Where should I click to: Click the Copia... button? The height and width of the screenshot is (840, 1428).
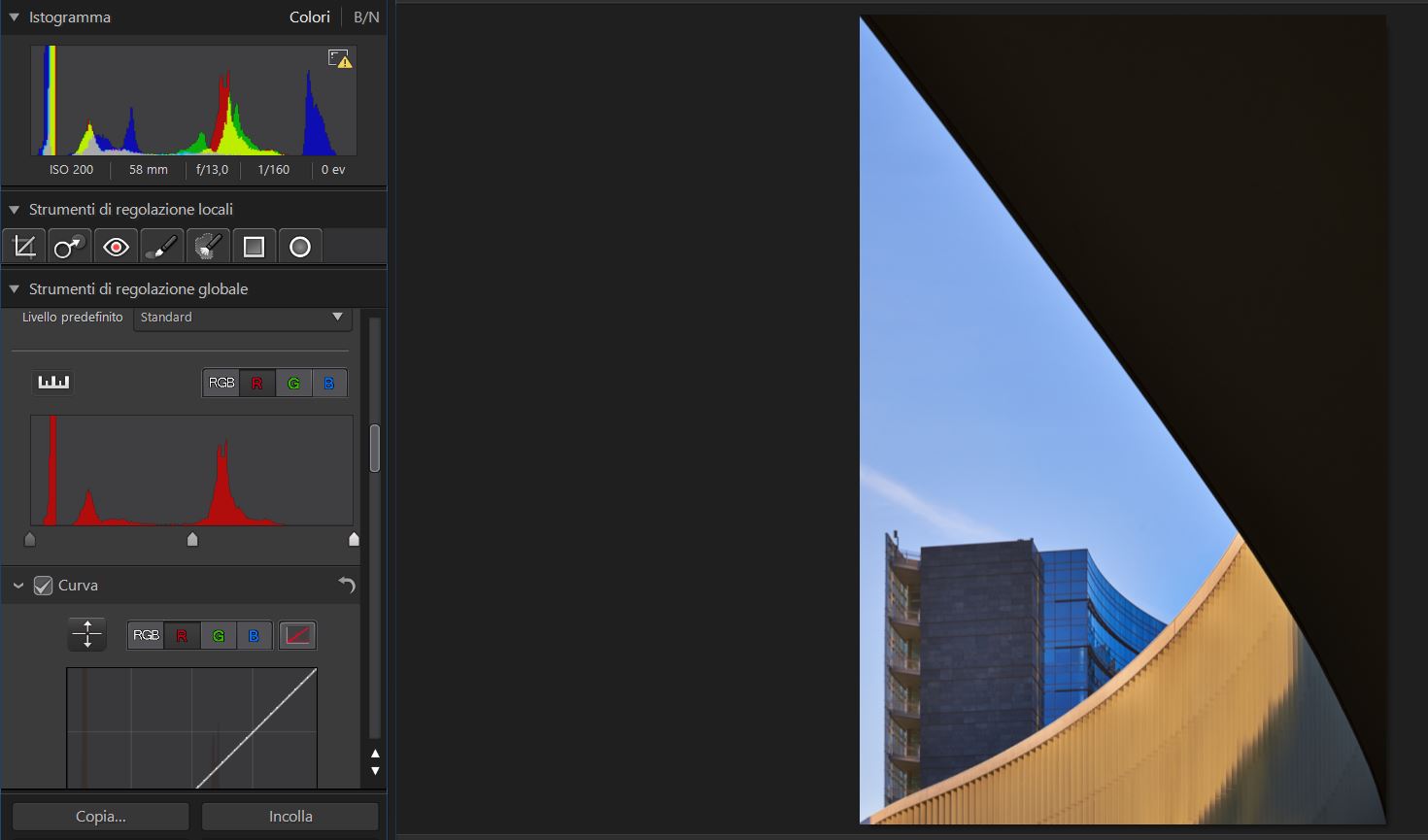point(101,816)
